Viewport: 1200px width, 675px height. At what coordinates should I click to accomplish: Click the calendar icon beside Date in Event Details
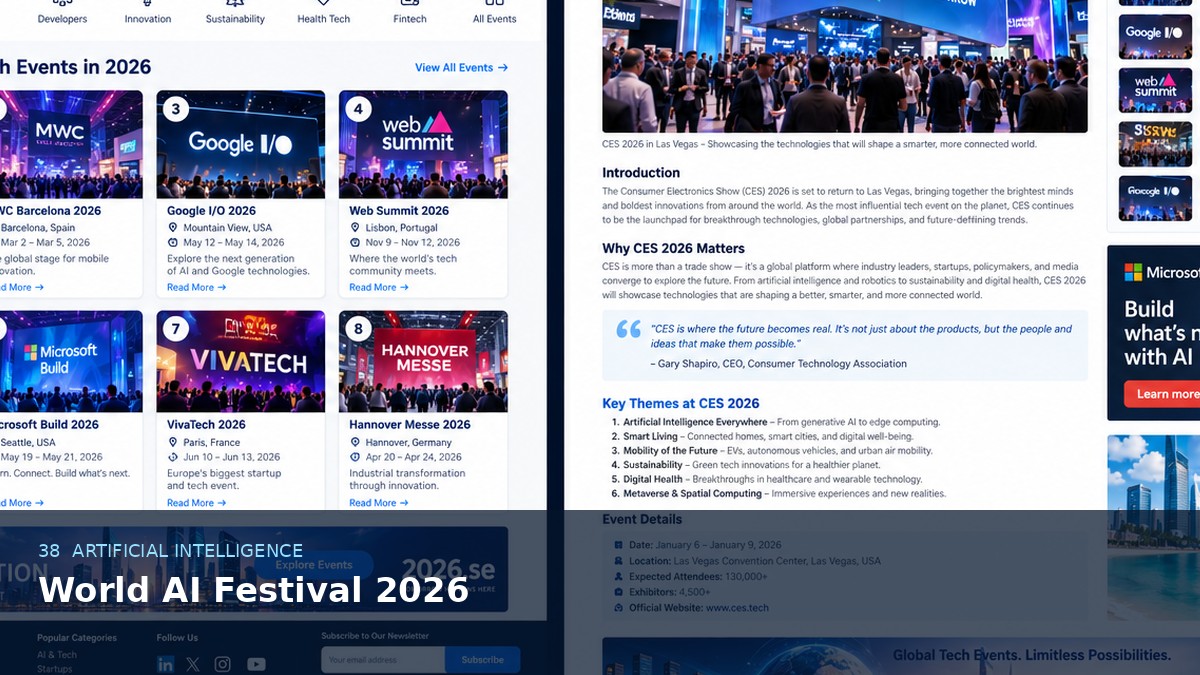(x=618, y=545)
